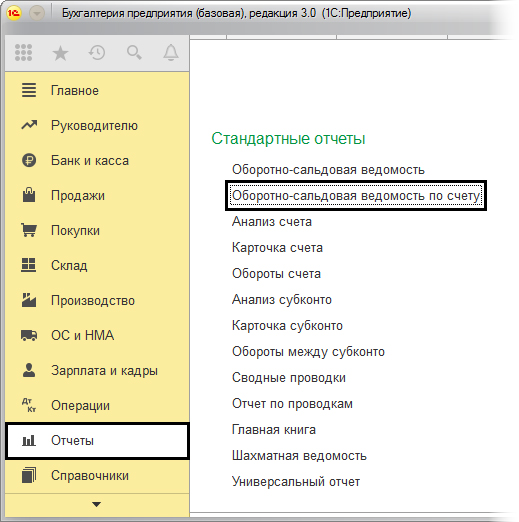Expand the title bar dropdown arrow button

[x=37, y=13]
